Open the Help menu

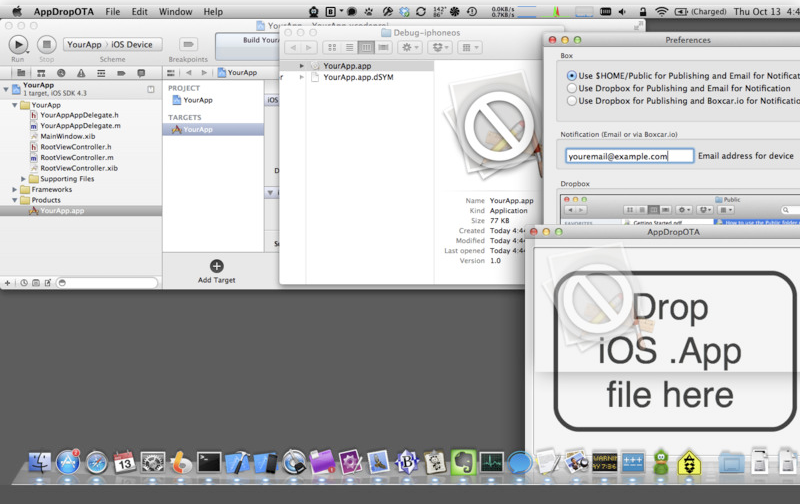pos(213,12)
